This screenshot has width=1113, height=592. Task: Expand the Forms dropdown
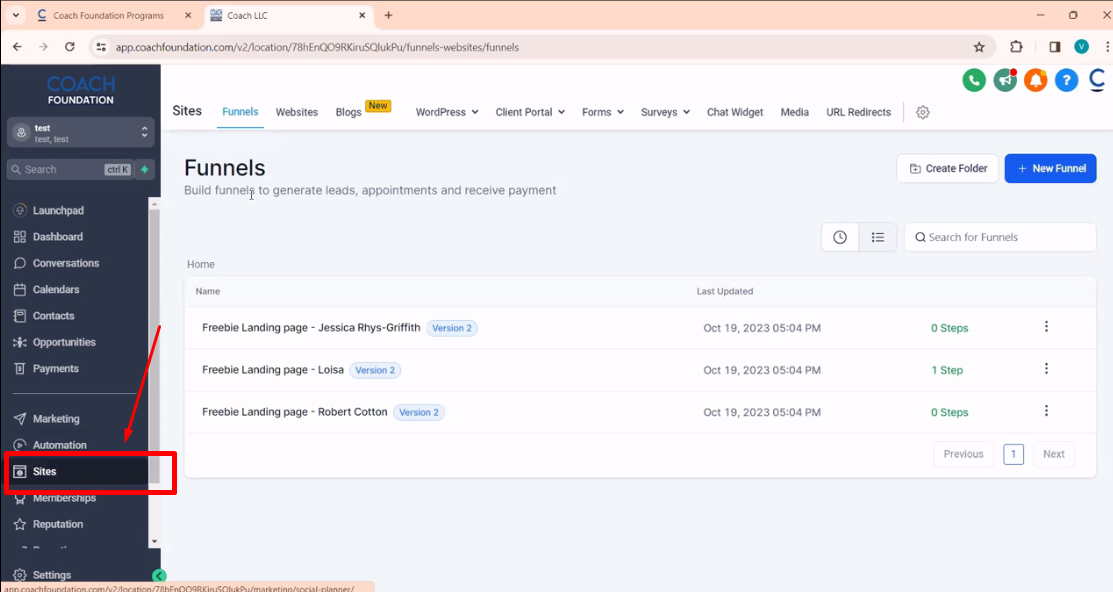tap(603, 112)
